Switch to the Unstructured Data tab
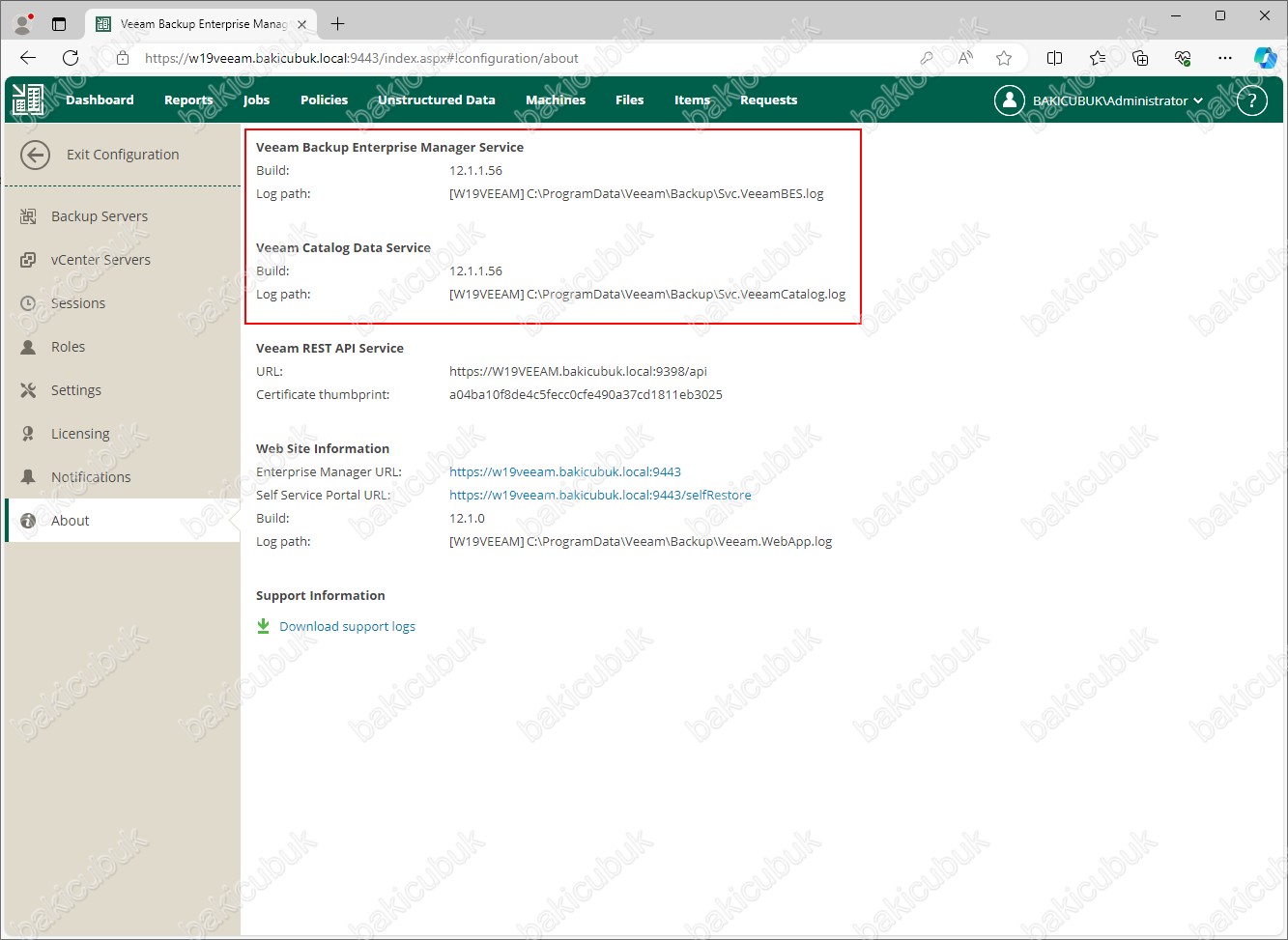This screenshot has height=940, width=1288. [x=436, y=100]
